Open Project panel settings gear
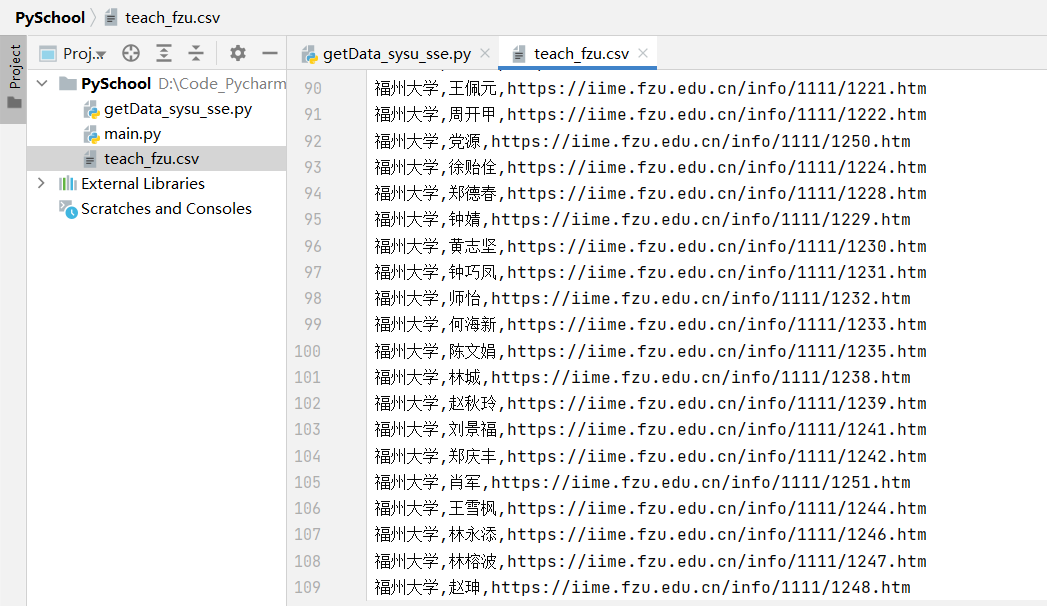Viewport: 1047px width, 606px height. 238,53
